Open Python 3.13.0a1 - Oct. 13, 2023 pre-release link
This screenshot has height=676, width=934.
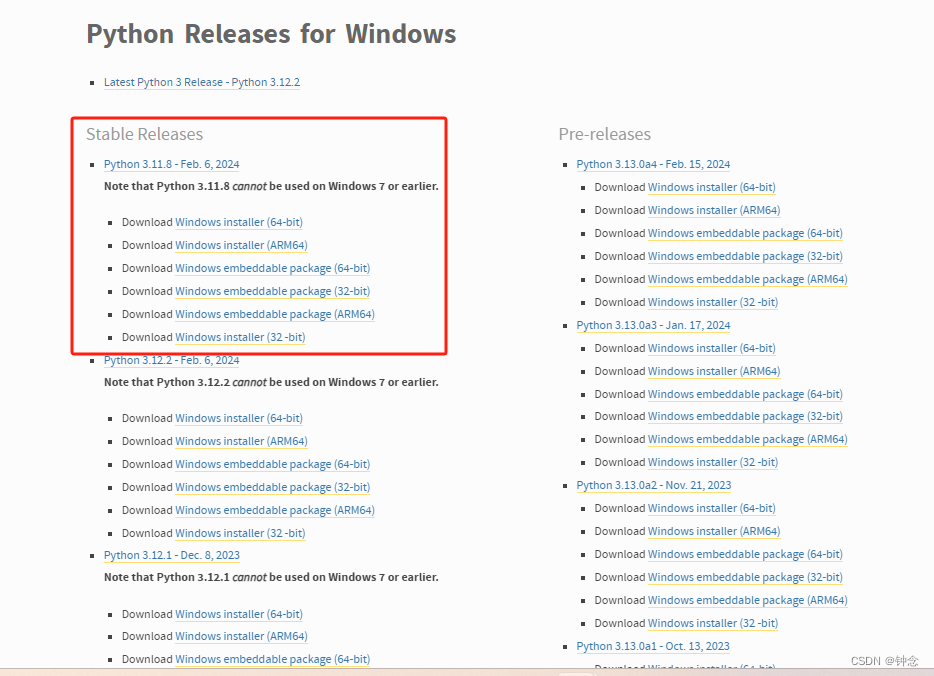click(x=653, y=647)
